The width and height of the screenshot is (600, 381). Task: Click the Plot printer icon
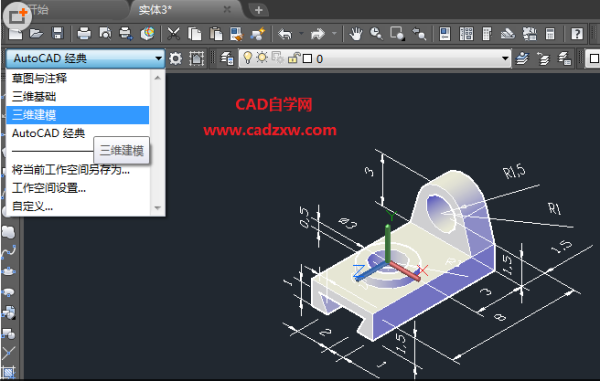[x=84, y=34]
